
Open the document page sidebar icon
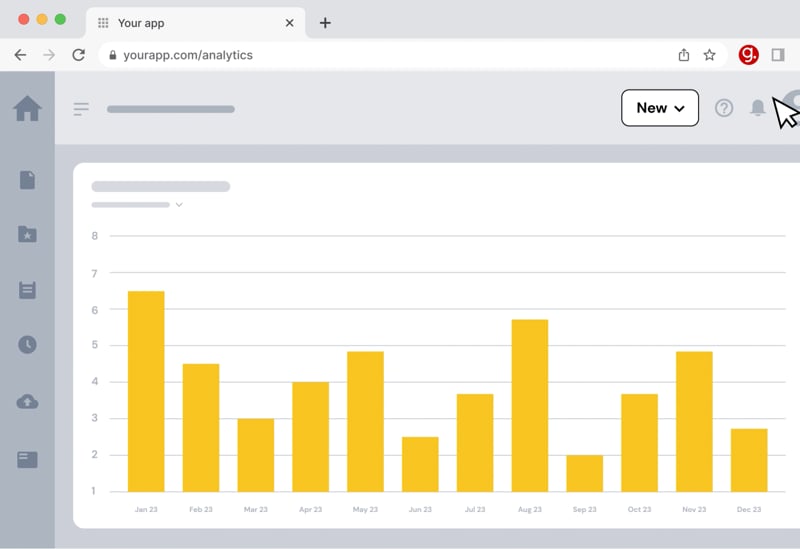27,180
